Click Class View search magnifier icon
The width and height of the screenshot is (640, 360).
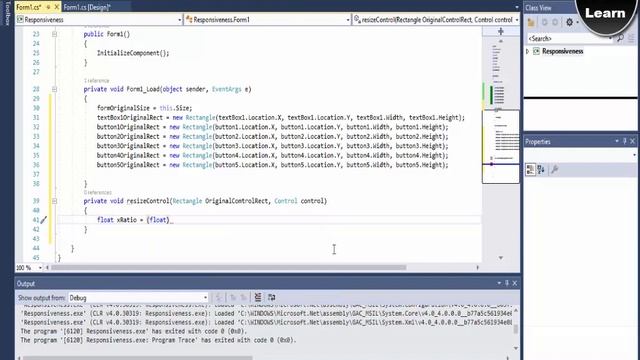(x=620, y=38)
